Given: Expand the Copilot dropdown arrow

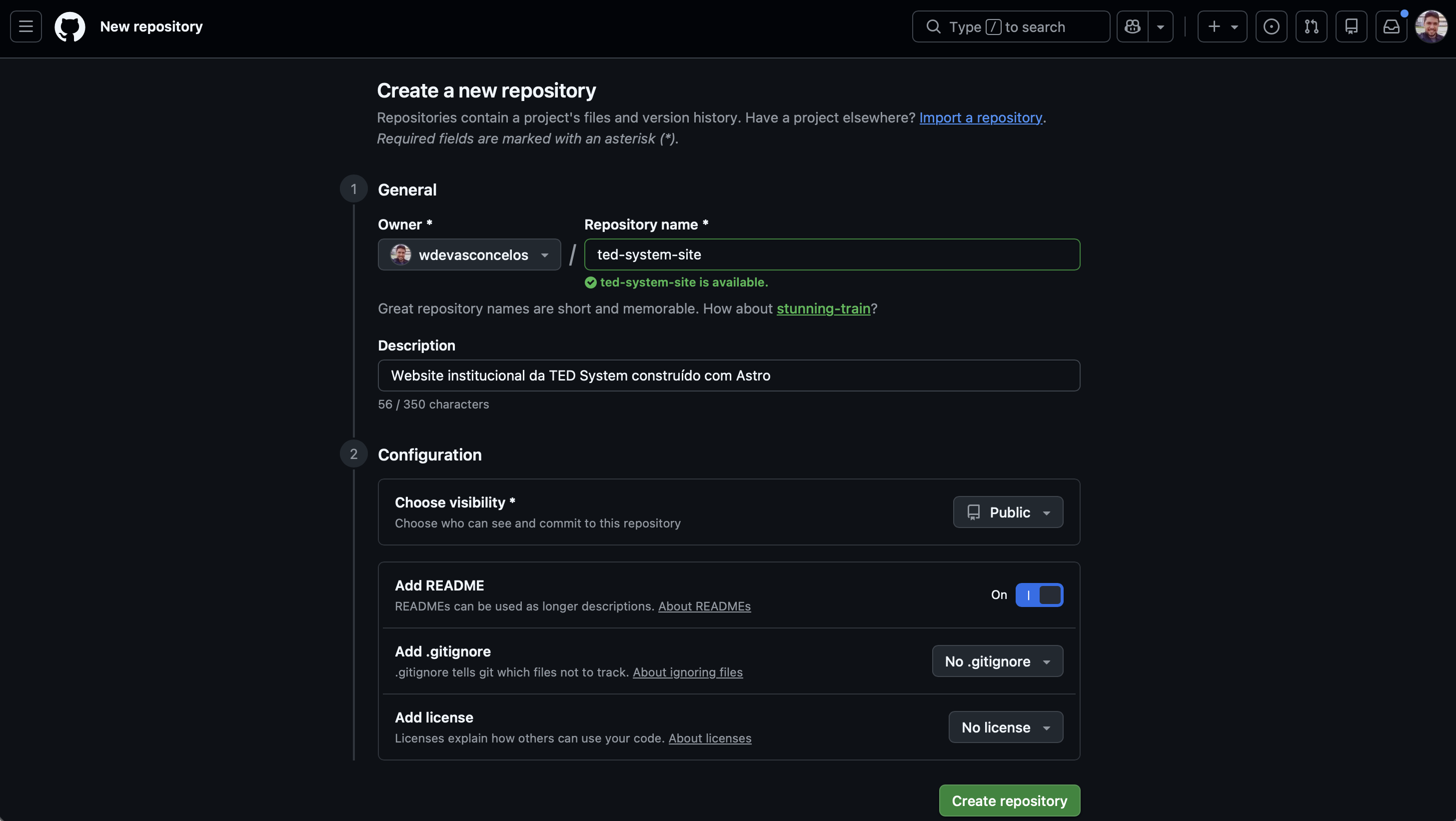Looking at the screenshot, I should click(1161, 26).
